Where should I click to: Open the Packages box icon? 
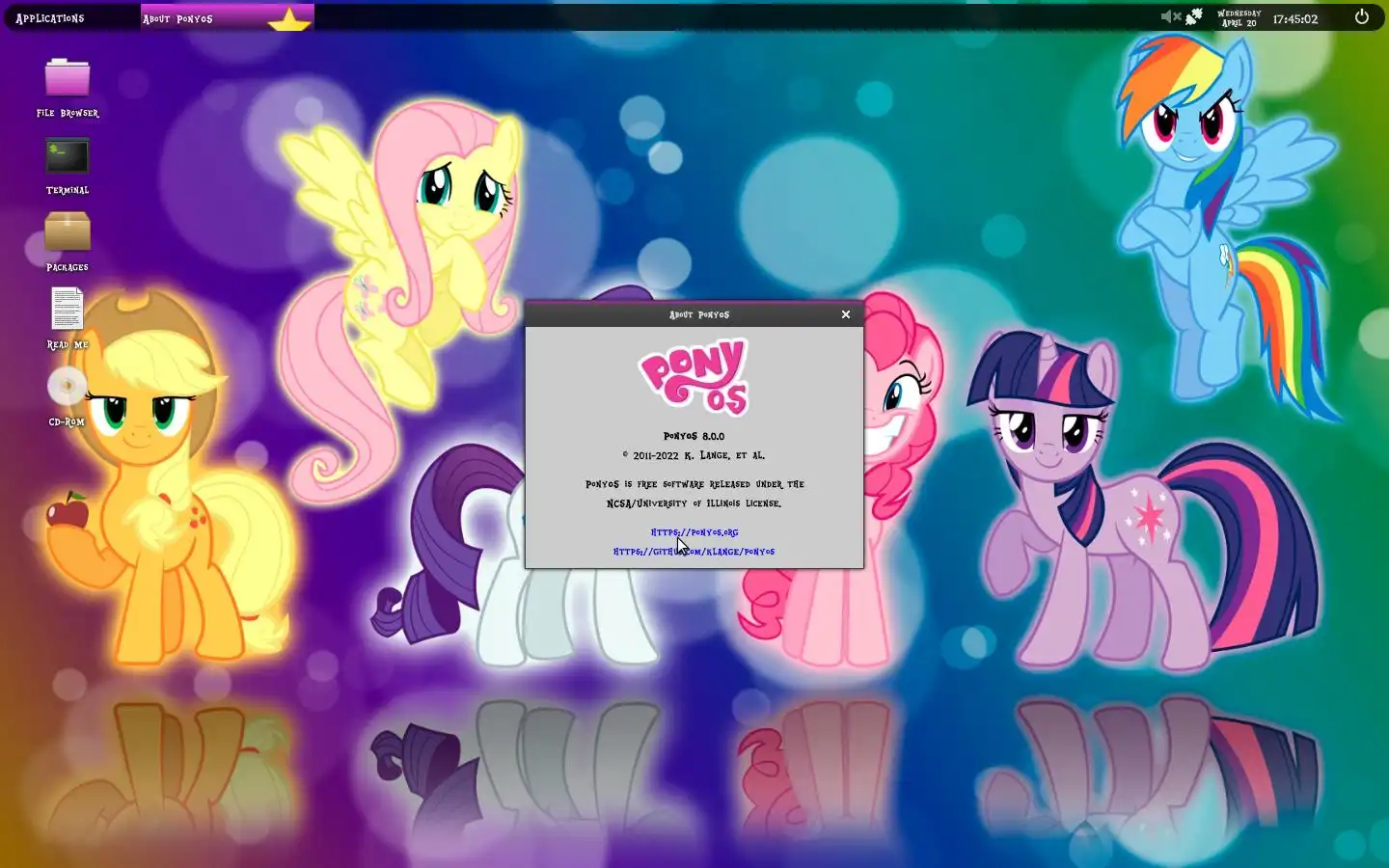68,241
